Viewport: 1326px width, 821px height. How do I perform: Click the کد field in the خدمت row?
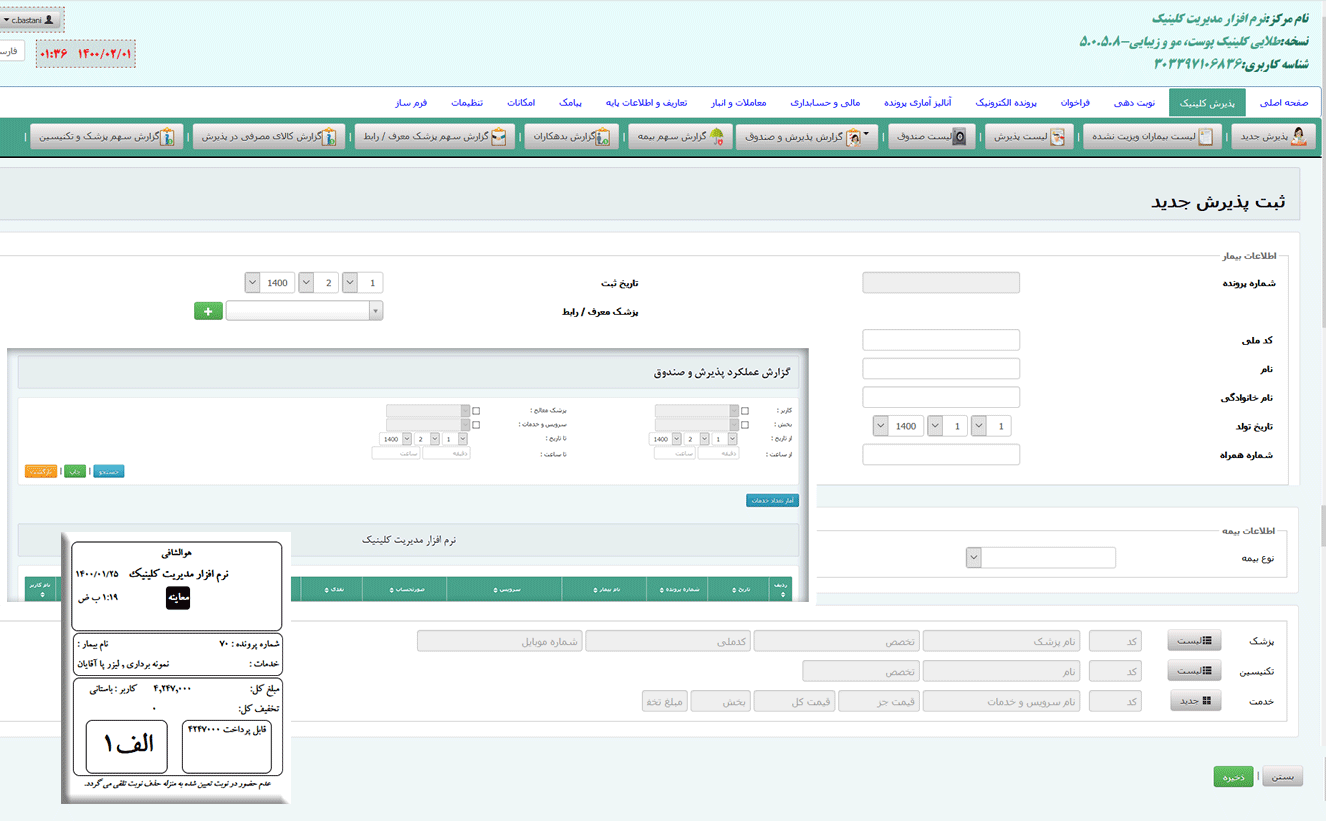[1115, 701]
